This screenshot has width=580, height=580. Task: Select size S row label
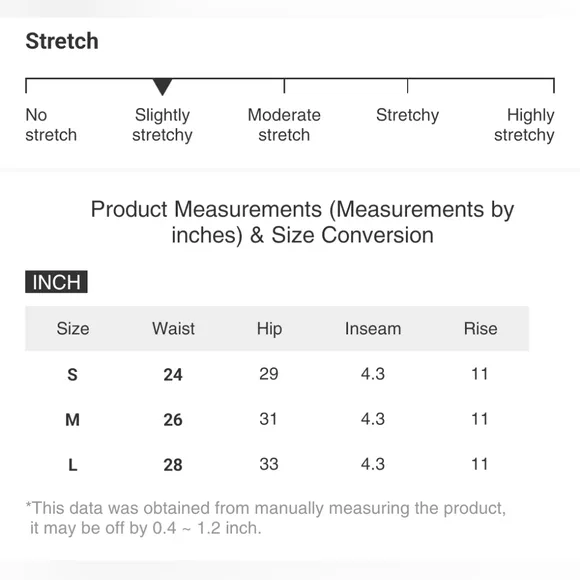(x=72, y=374)
